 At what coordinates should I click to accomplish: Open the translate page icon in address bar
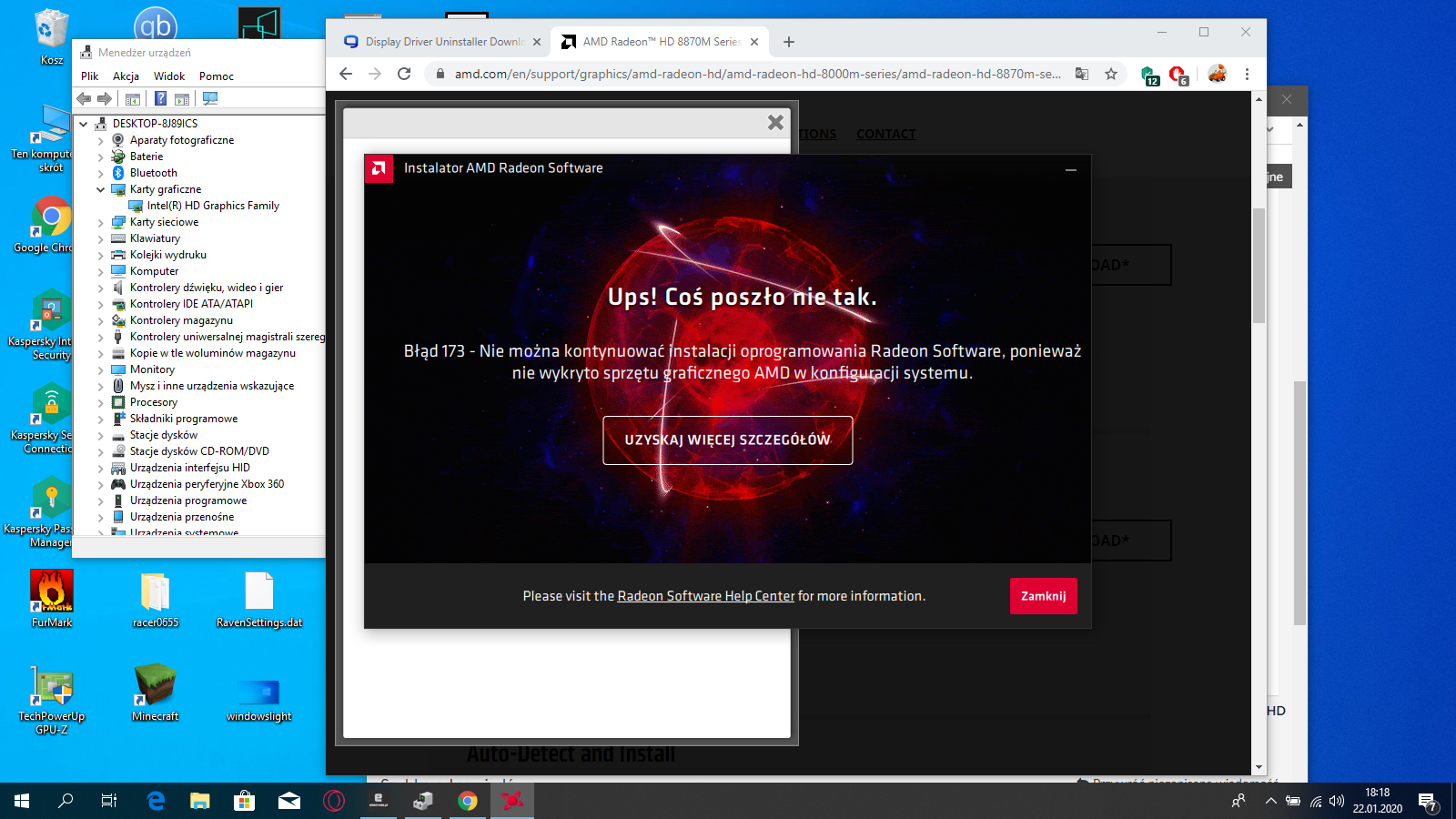point(1082,74)
